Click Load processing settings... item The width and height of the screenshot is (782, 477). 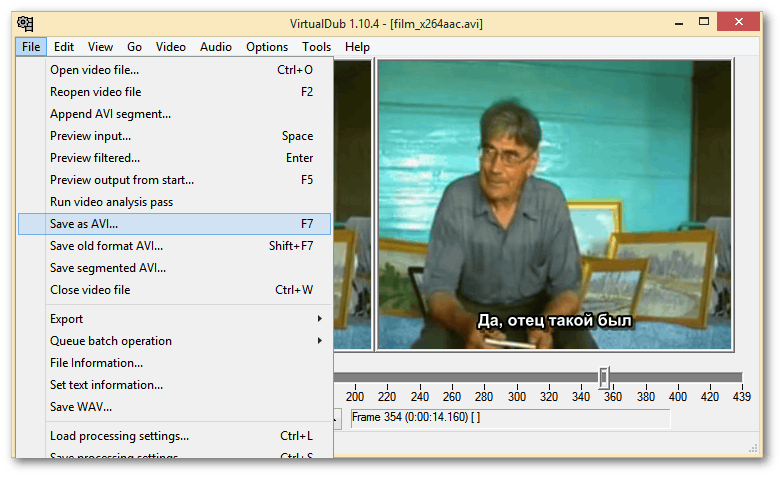[119, 436]
